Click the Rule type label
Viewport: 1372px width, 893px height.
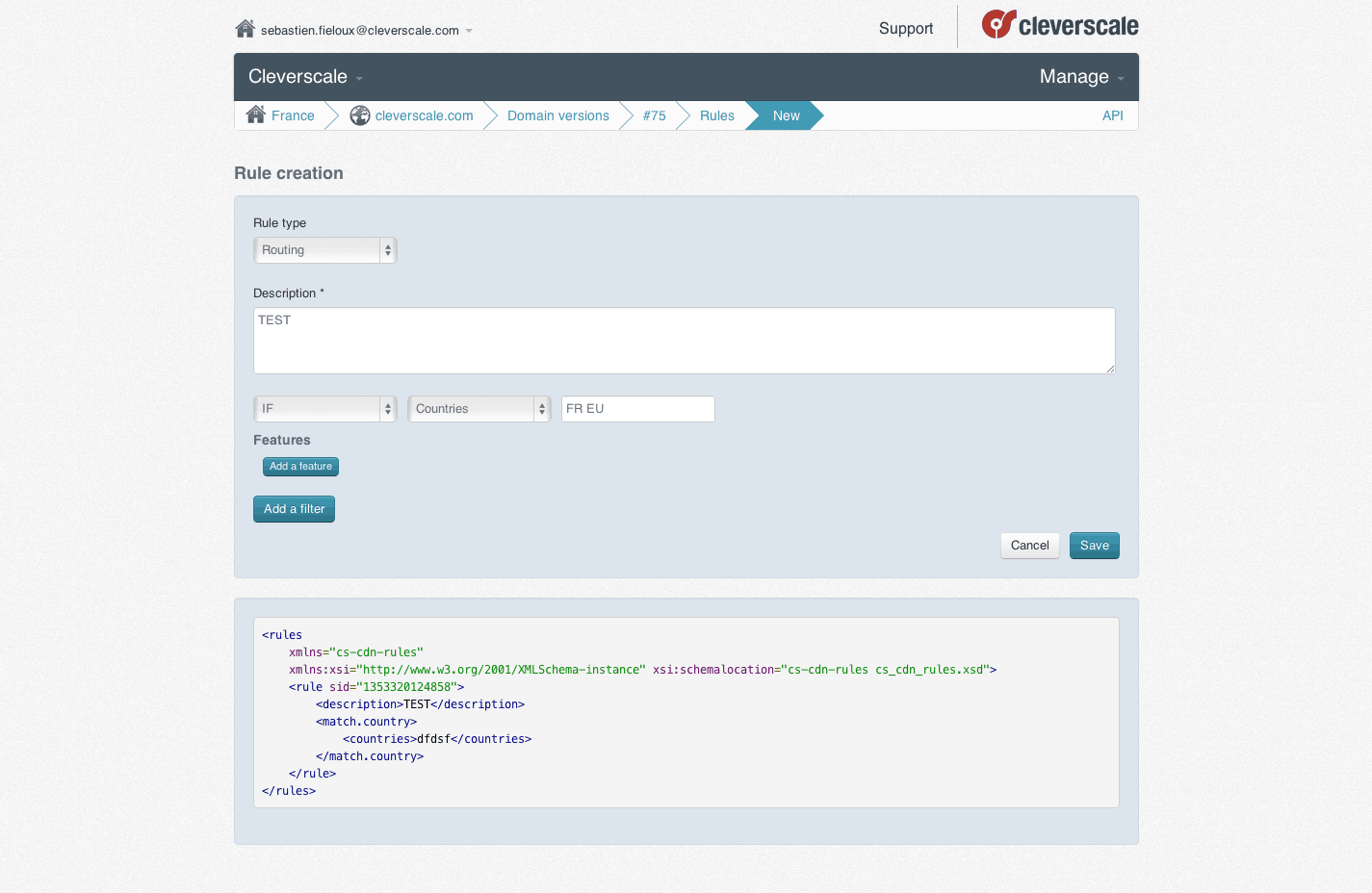280,223
